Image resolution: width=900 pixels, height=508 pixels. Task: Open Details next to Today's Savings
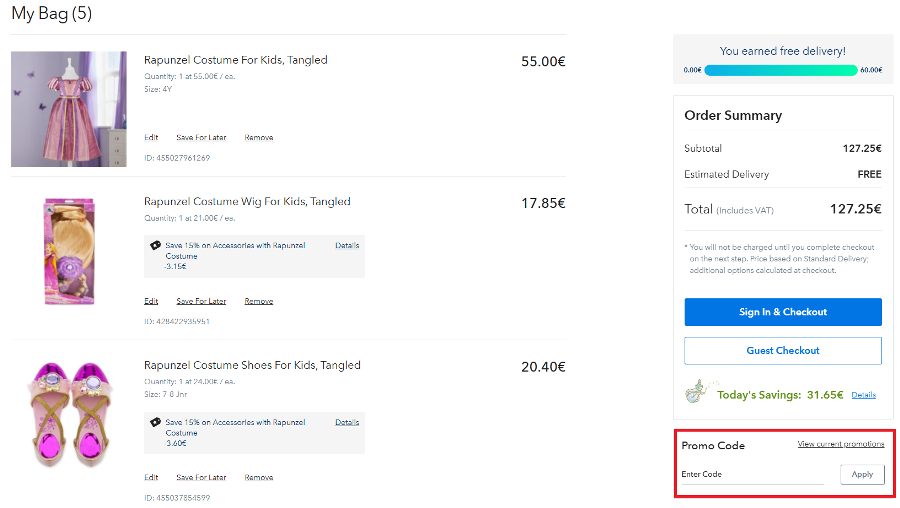pos(863,395)
